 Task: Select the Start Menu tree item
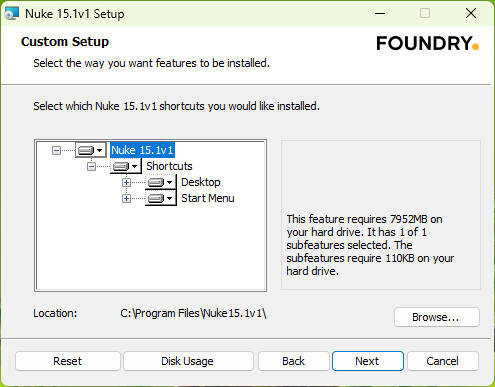pyautogui.click(x=208, y=198)
